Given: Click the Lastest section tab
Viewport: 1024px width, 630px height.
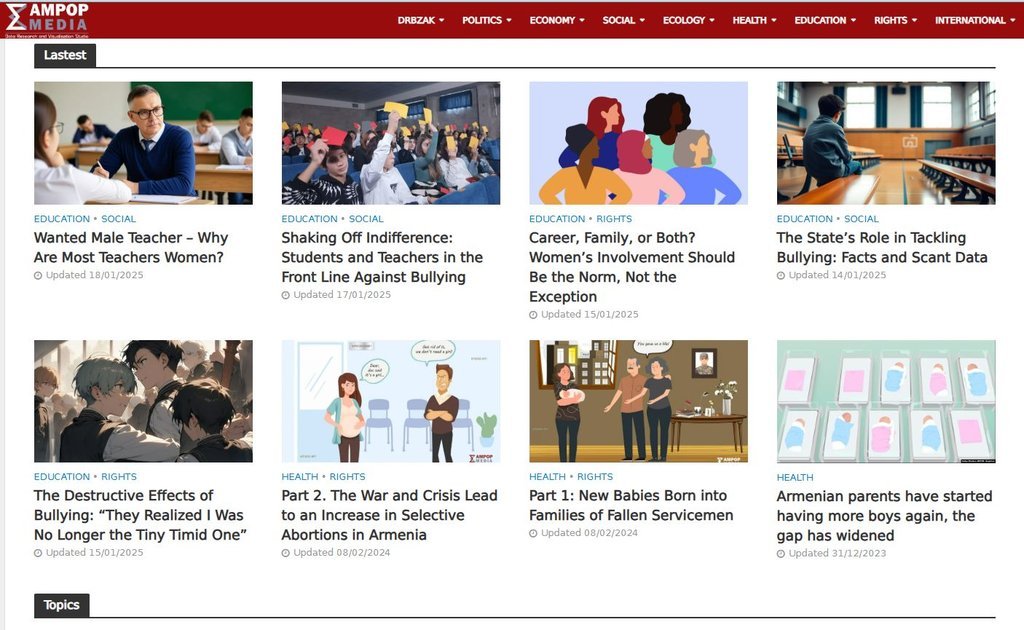Looking at the screenshot, I should pyautogui.click(x=65, y=55).
